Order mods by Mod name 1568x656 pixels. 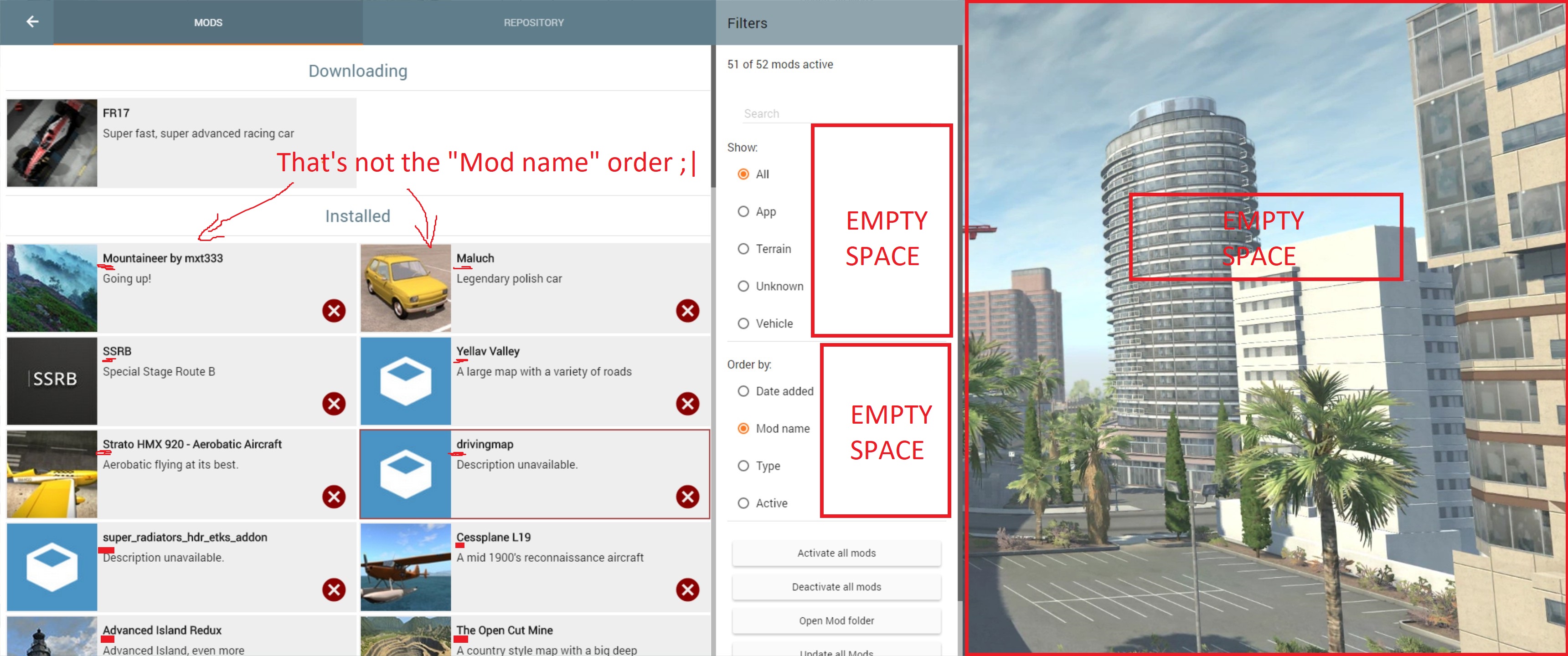tap(743, 428)
